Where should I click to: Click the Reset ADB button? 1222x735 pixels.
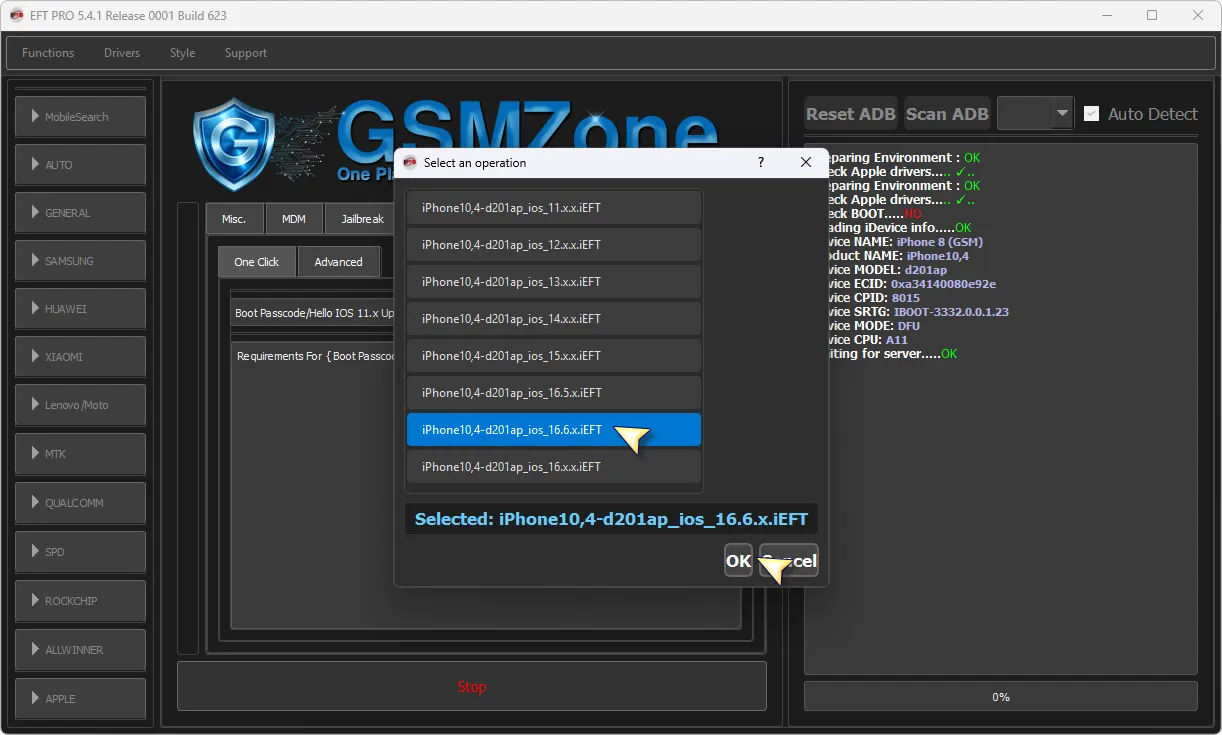pos(851,114)
